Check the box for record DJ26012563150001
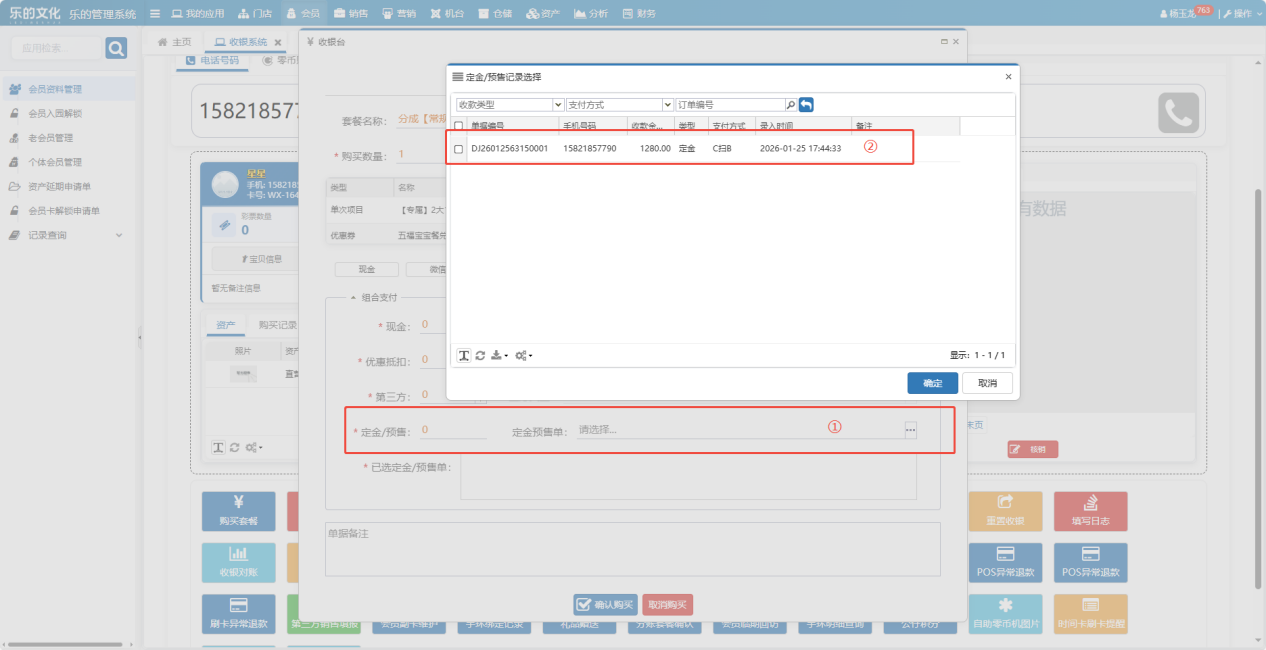This screenshot has width=1266, height=650. tap(459, 149)
